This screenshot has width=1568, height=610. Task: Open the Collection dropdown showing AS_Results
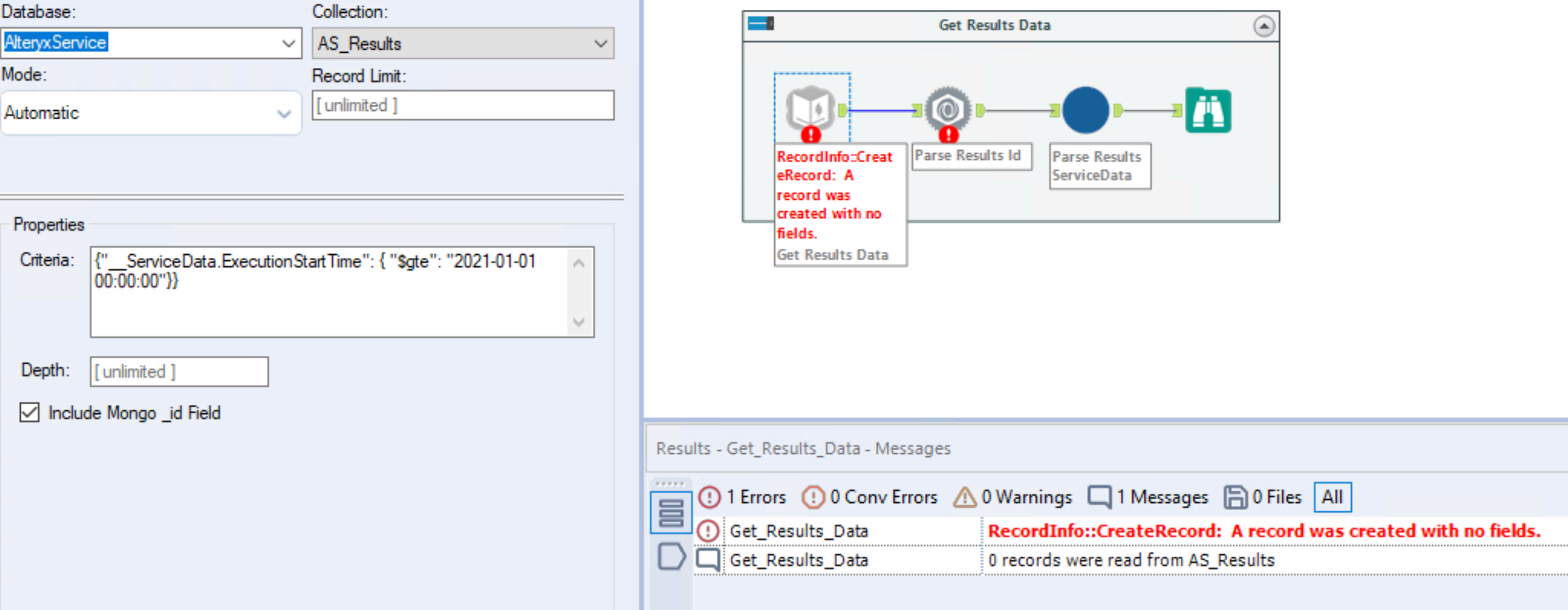[601, 43]
